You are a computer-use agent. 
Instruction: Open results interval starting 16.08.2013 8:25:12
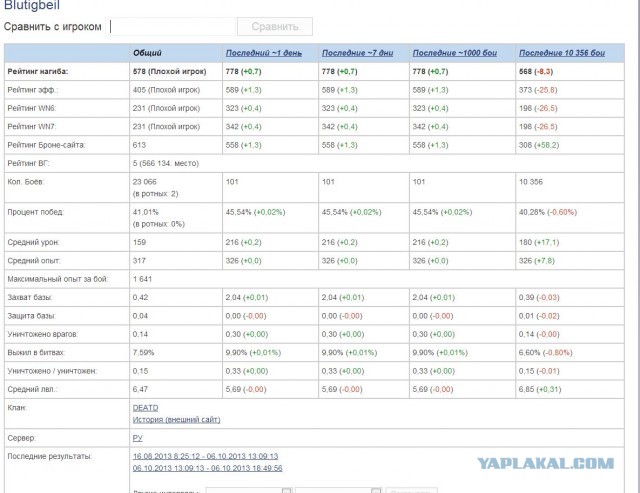pos(205,456)
